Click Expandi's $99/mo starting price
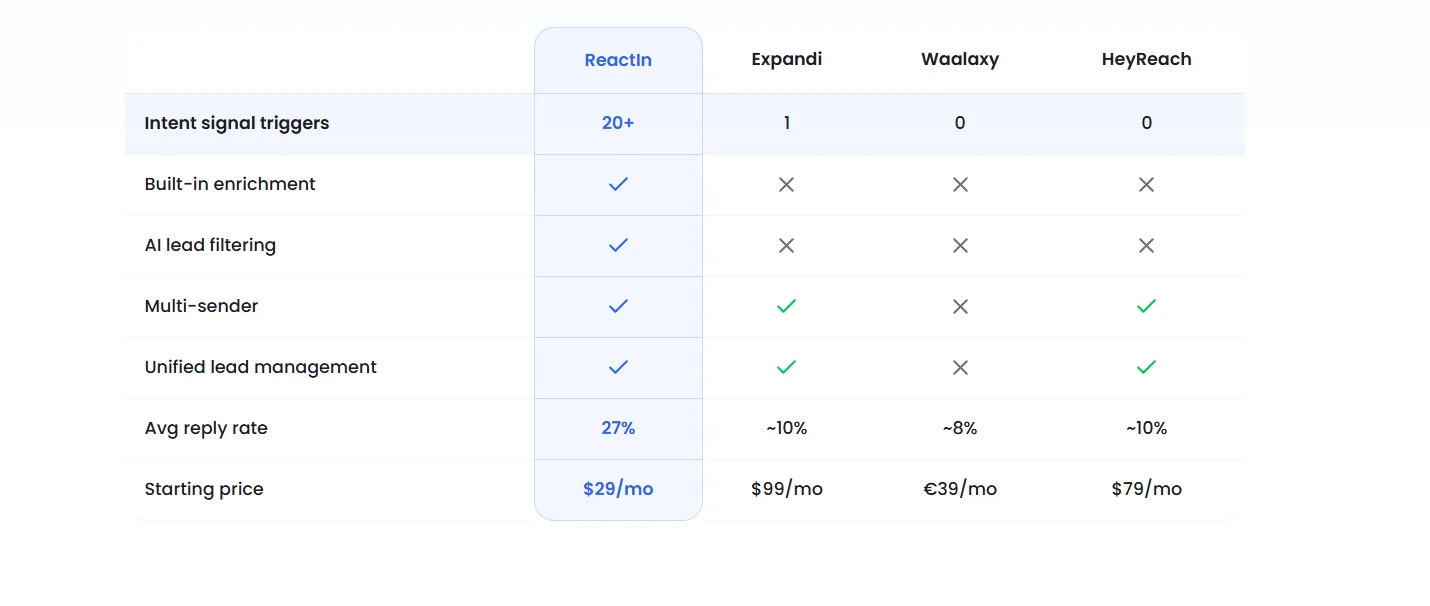This screenshot has width=1430, height=606. point(787,489)
